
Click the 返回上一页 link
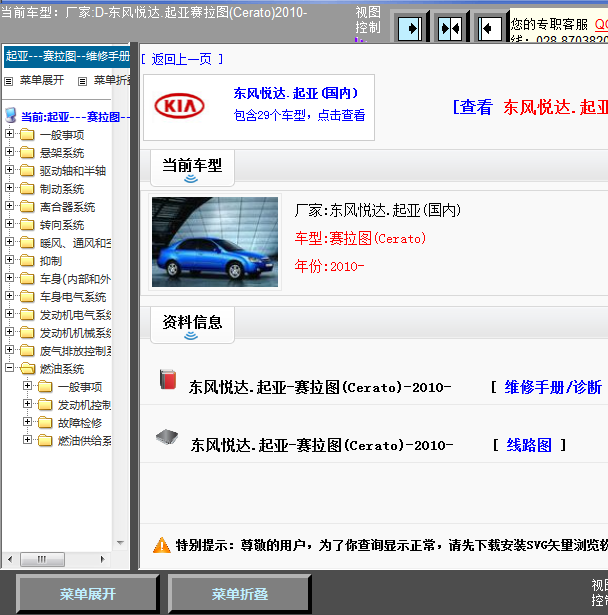(x=182, y=59)
